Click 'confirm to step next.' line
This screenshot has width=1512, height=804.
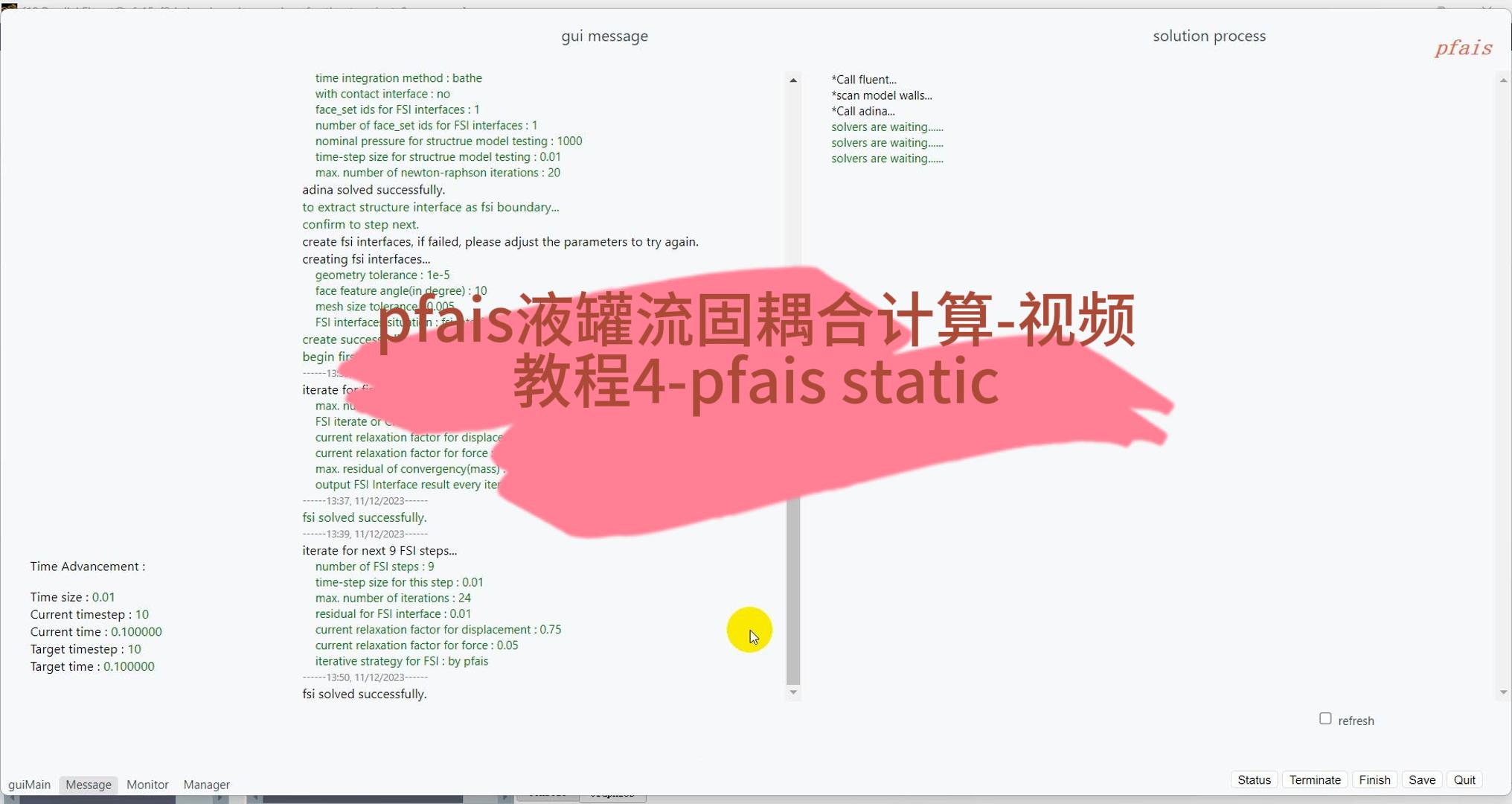click(360, 224)
